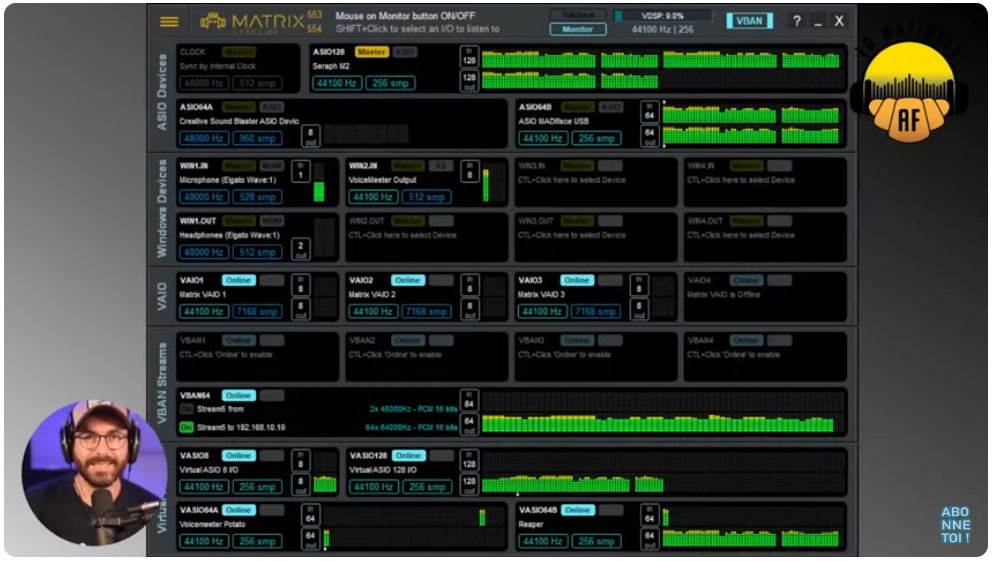Click WIN2.OUT empty device slot
This screenshot has width=992, height=561.
[426, 237]
